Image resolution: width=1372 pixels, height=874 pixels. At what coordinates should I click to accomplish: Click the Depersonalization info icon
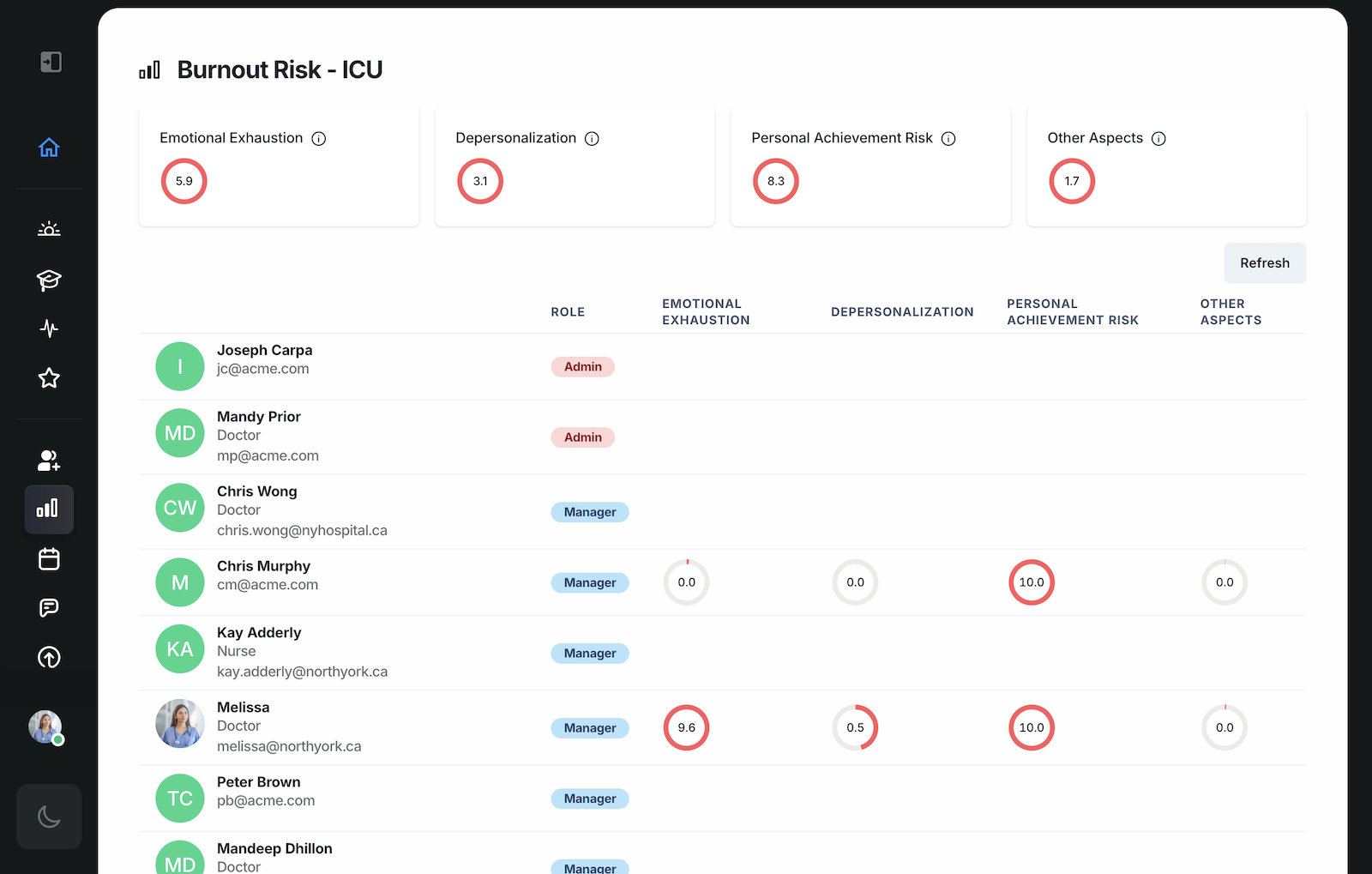(x=593, y=138)
